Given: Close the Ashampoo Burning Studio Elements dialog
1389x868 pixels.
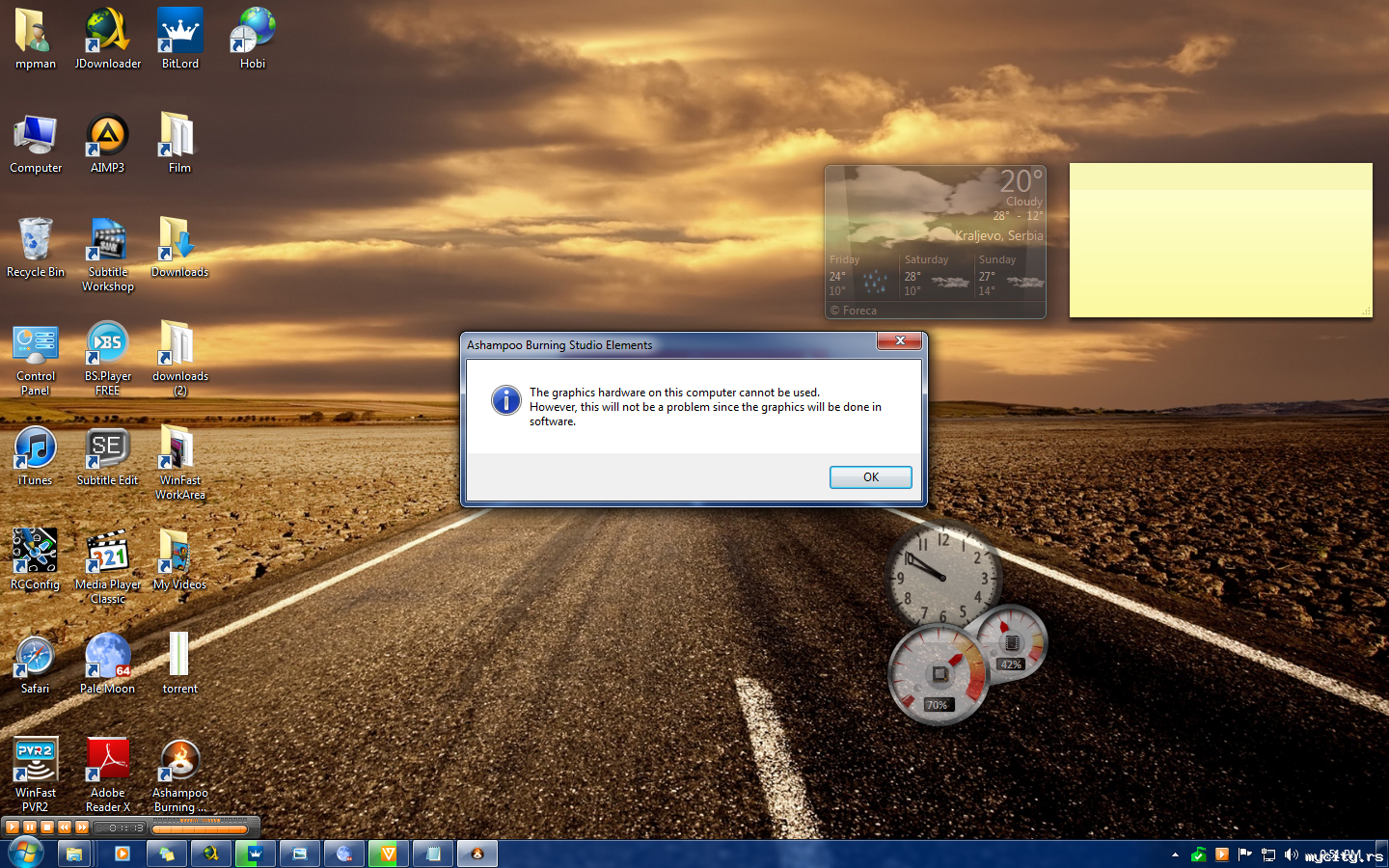Looking at the screenshot, I should (x=900, y=341).
